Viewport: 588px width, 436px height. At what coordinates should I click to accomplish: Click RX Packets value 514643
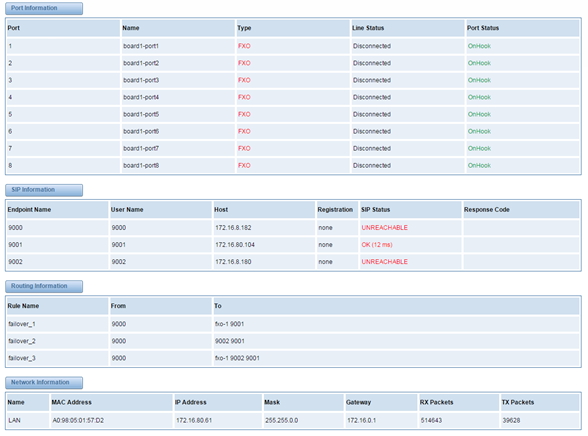click(x=431, y=420)
